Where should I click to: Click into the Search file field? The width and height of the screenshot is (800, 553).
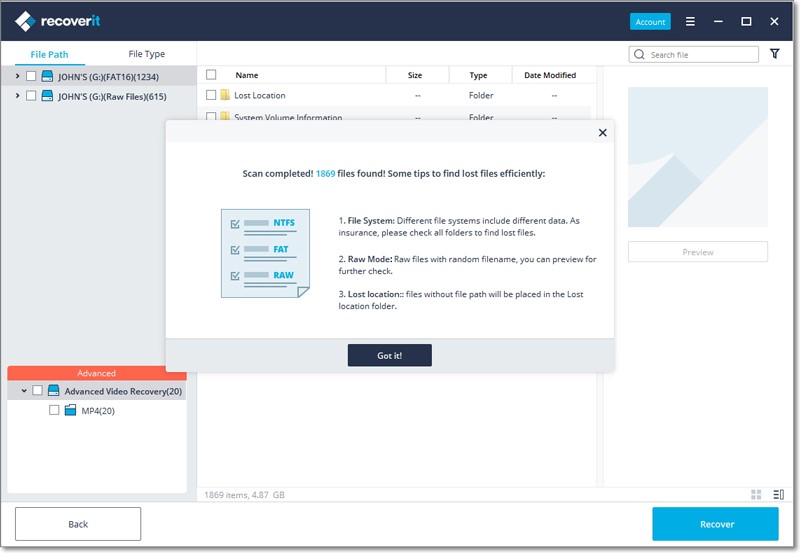point(694,54)
